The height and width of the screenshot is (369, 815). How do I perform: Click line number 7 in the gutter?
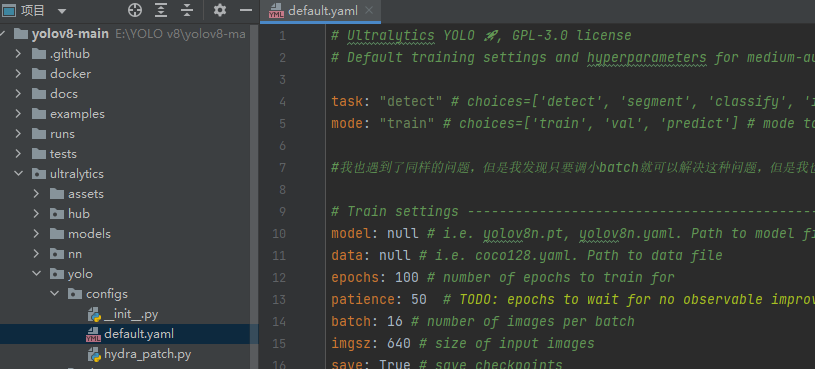282,167
